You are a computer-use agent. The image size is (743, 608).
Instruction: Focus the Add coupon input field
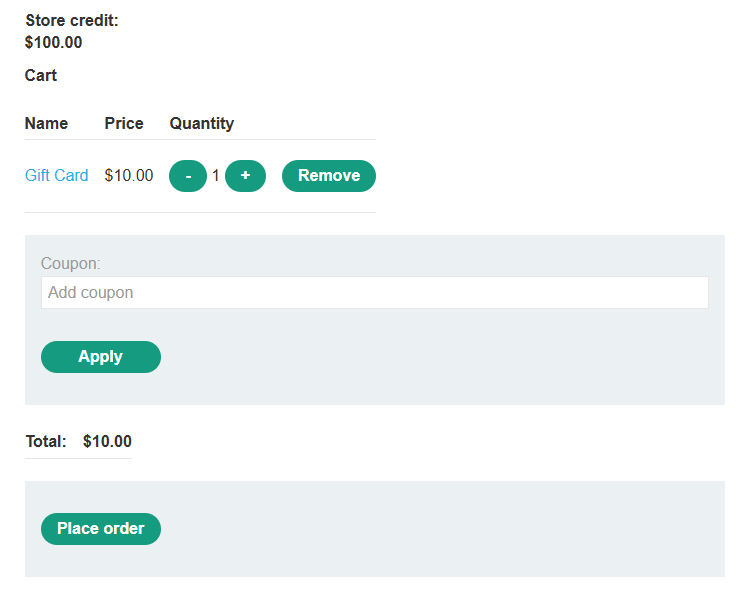click(x=374, y=293)
